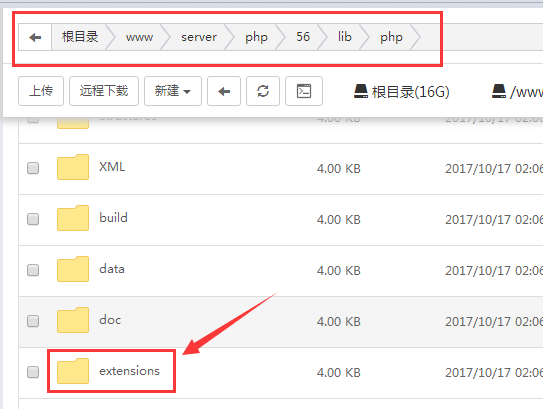Viewport: 543px width, 409px height.
Task: Click the 根目录(16G) disk icon
Action: (x=360, y=91)
